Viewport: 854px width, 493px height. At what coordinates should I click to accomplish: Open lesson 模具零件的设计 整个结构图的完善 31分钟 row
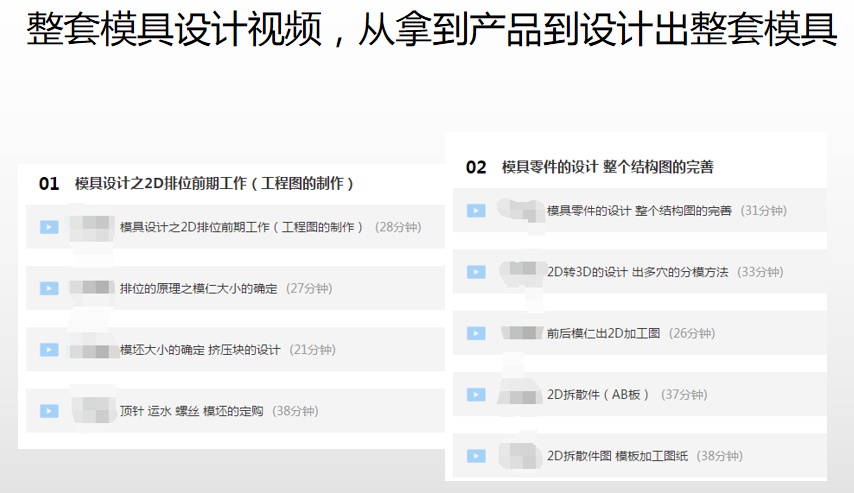pos(639,211)
